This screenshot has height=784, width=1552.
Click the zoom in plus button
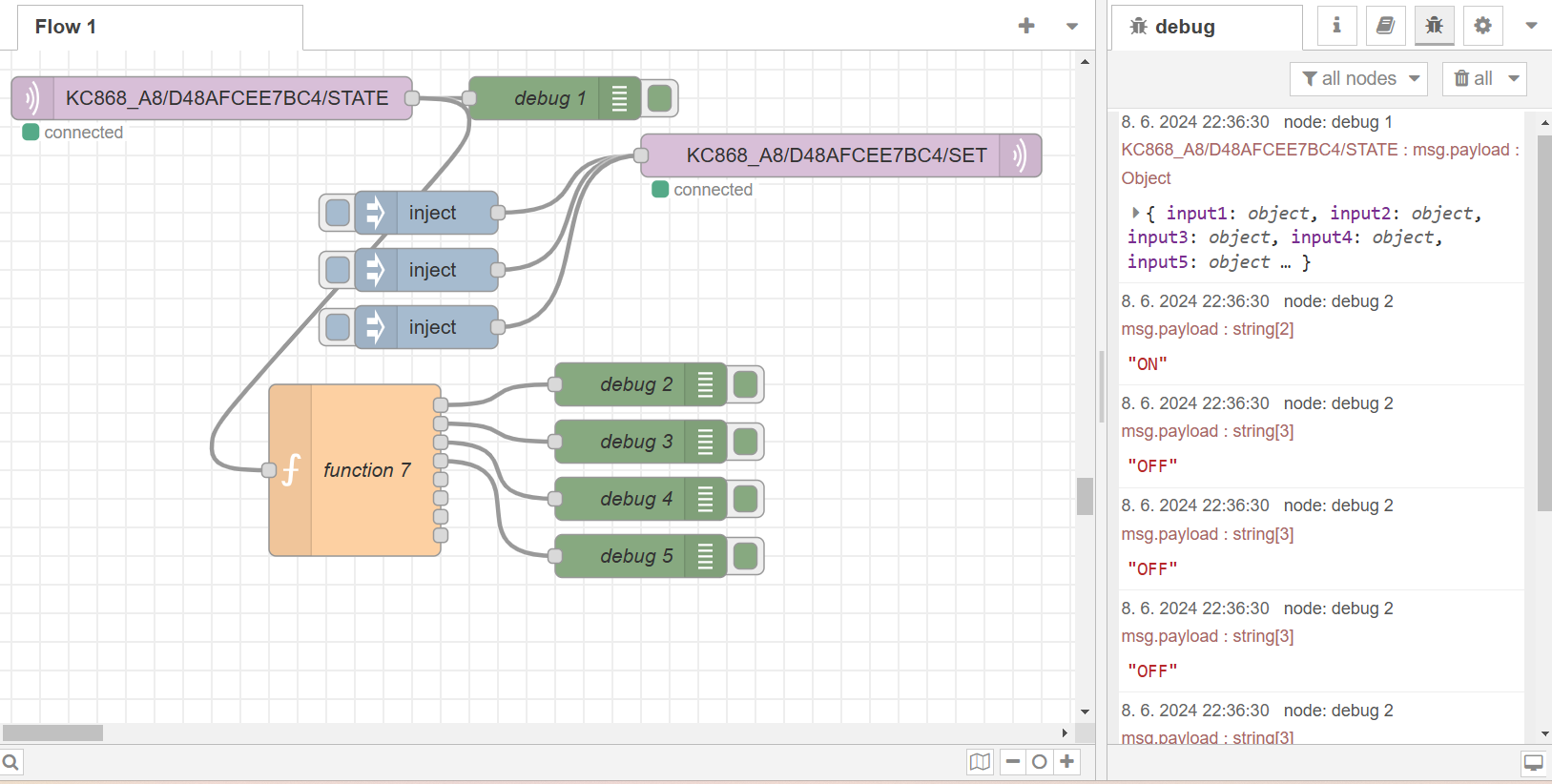coord(1067,761)
